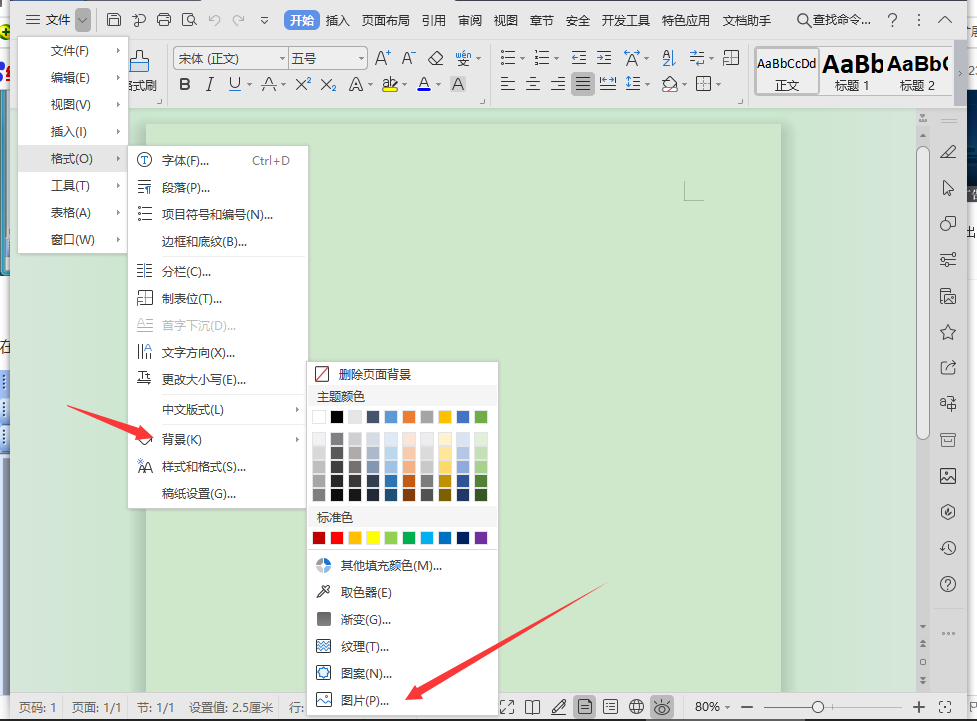Toggle page layout view in status bar
Viewport: 977px width, 721px height.
[x=585, y=707]
